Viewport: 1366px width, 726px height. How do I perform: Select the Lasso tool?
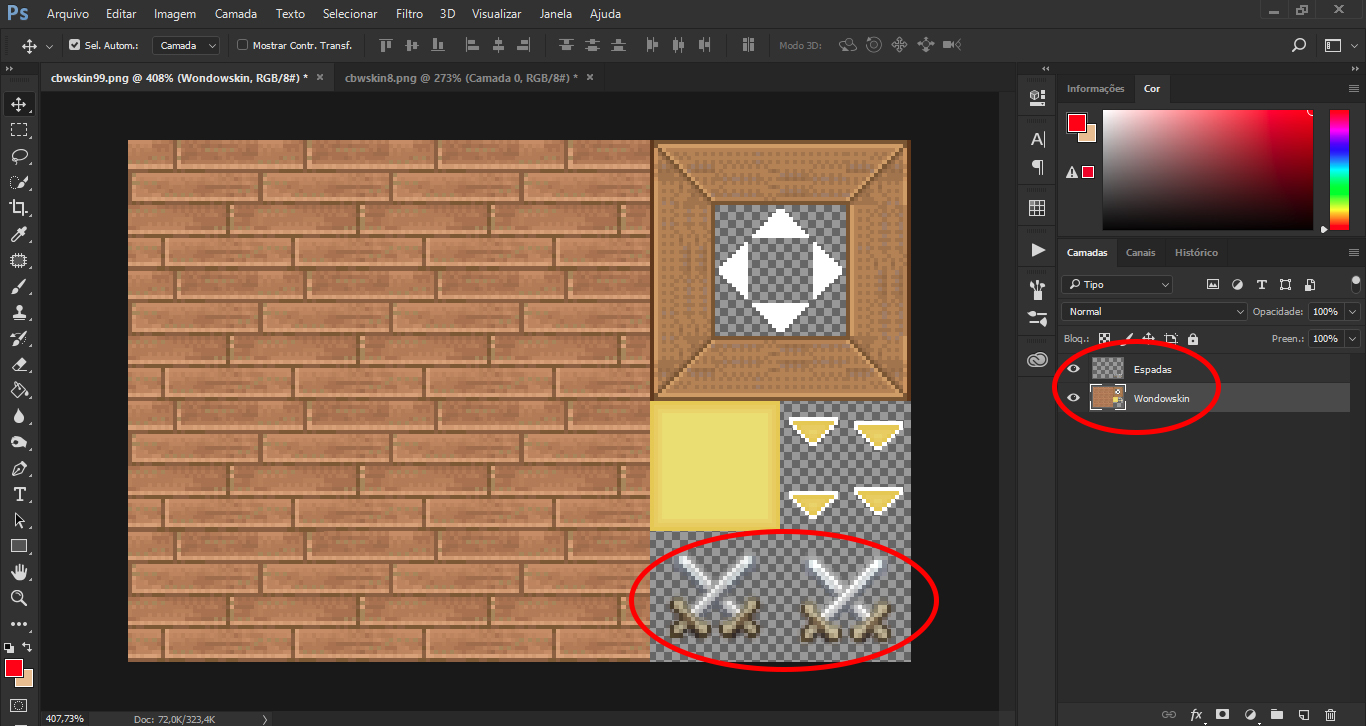point(19,156)
